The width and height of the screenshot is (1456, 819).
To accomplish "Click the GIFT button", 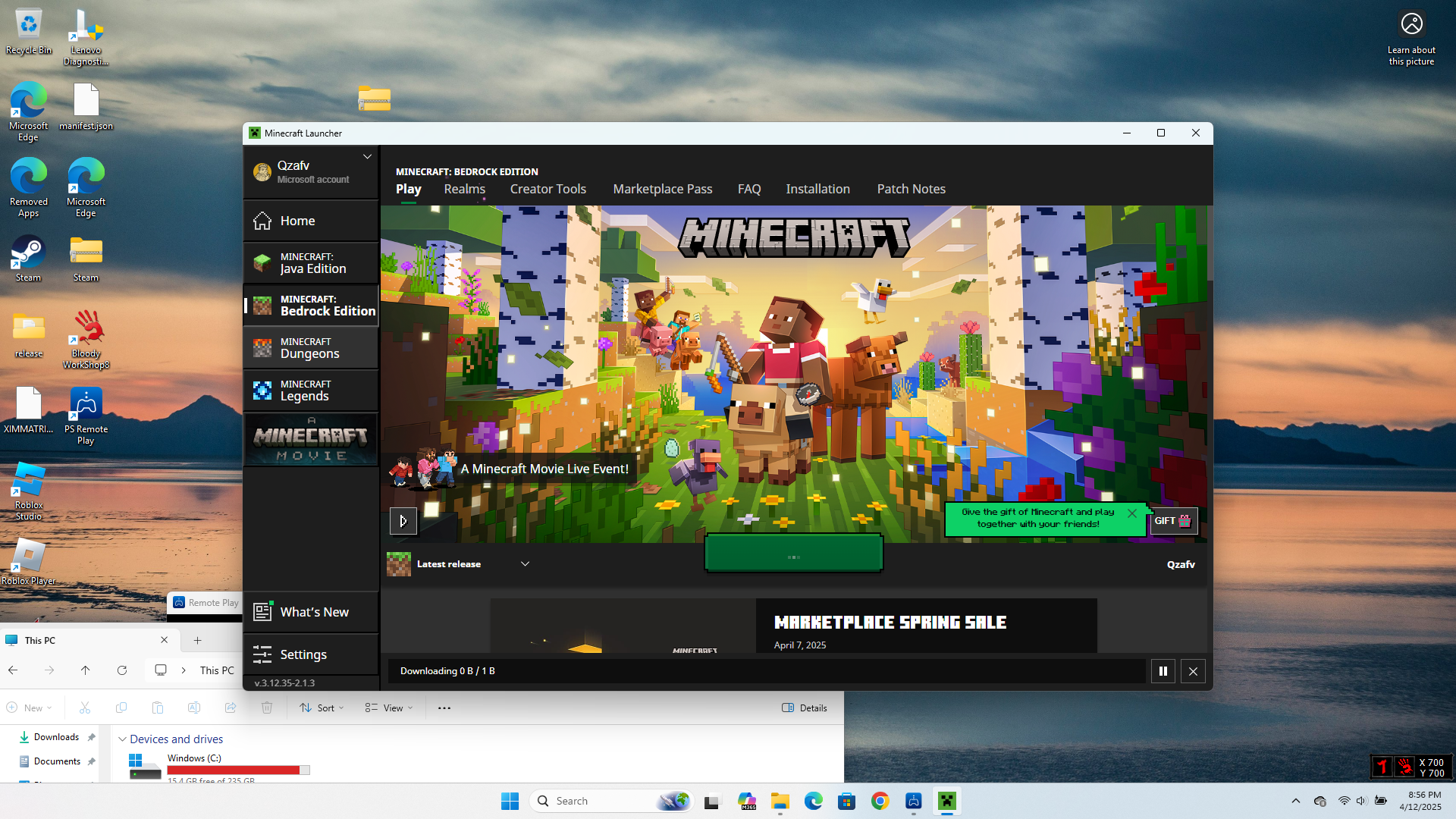I will tap(1173, 521).
